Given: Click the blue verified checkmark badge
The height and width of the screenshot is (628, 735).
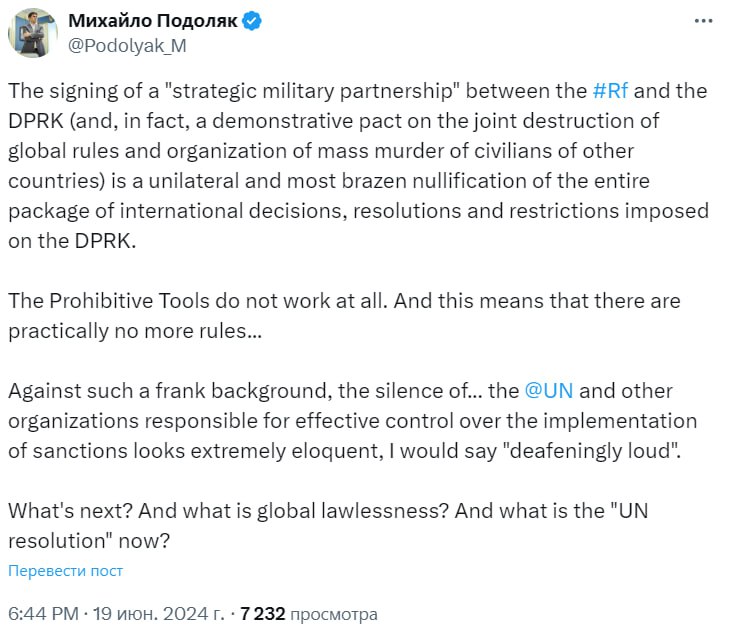Looking at the screenshot, I should [253, 22].
